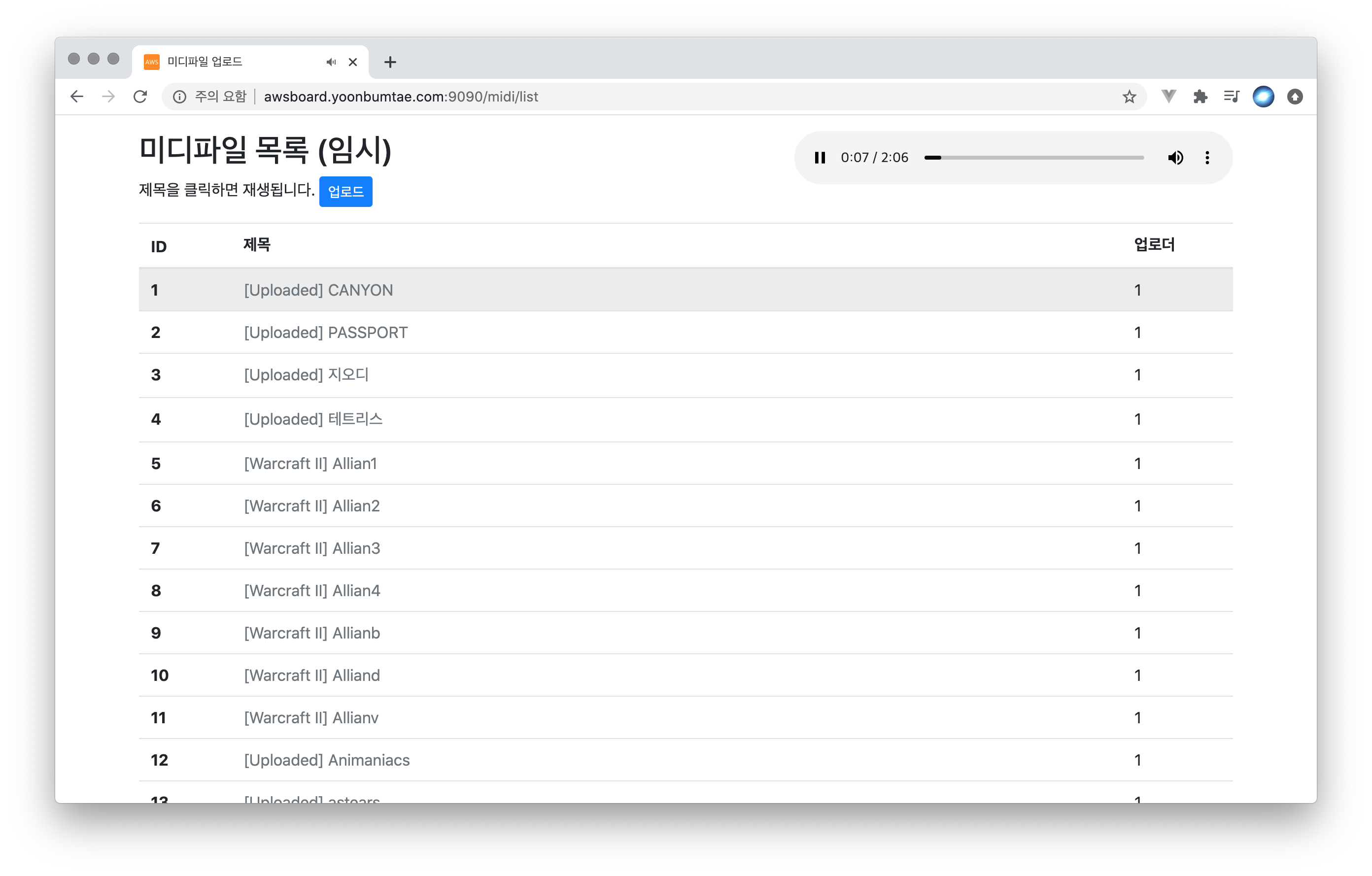This screenshot has height=876, width=1372.
Task: Click the blue 업로드 button
Action: pyautogui.click(x=345, y=191)
